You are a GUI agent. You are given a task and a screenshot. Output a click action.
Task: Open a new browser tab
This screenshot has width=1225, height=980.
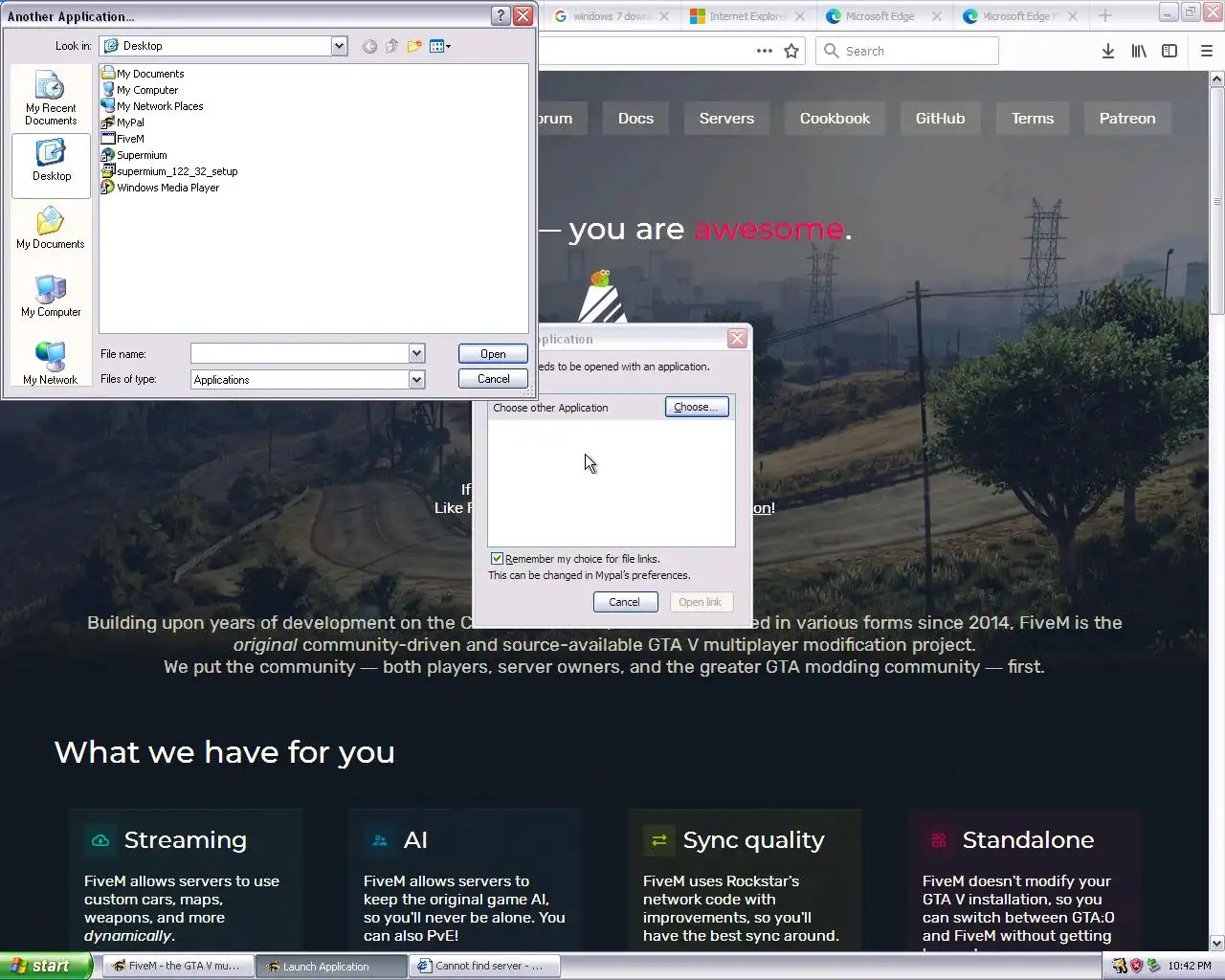pyautogui.click(x=1105, y=15)
